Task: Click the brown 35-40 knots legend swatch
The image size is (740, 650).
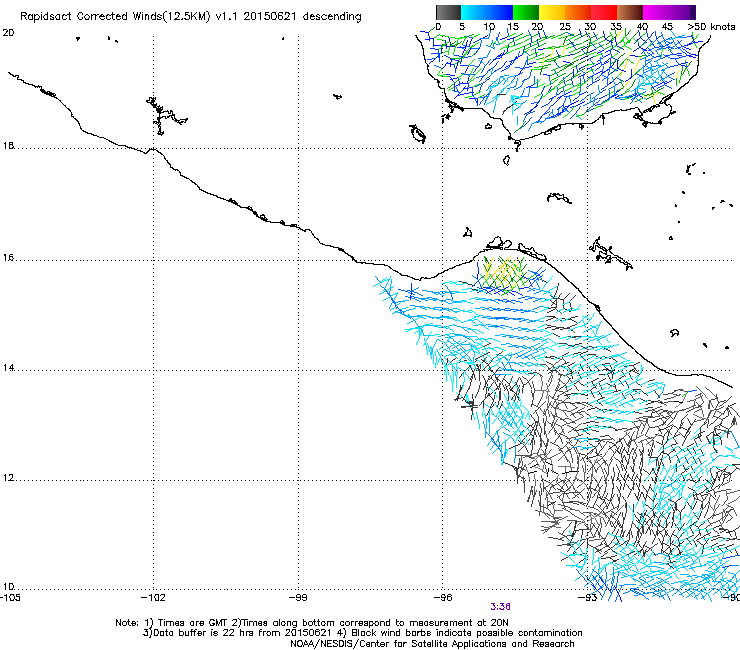Action: 630,12
